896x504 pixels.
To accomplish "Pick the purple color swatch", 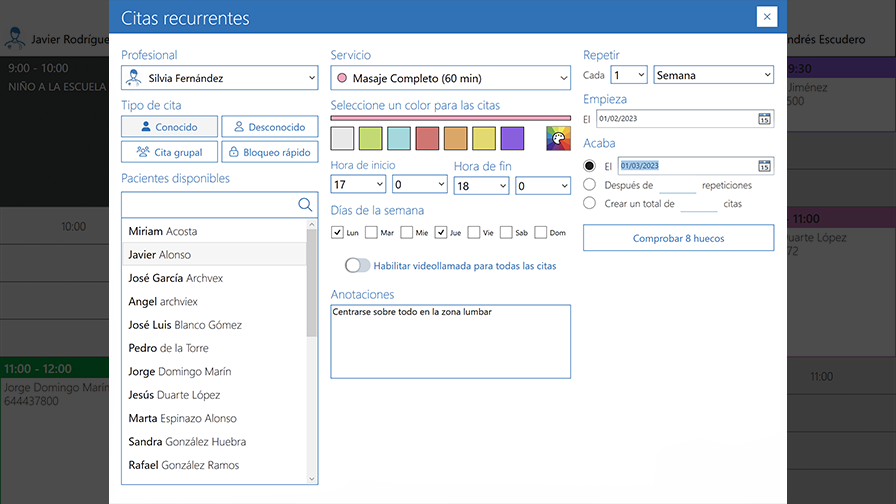I will pyautogui.click(x=512, y=139).
